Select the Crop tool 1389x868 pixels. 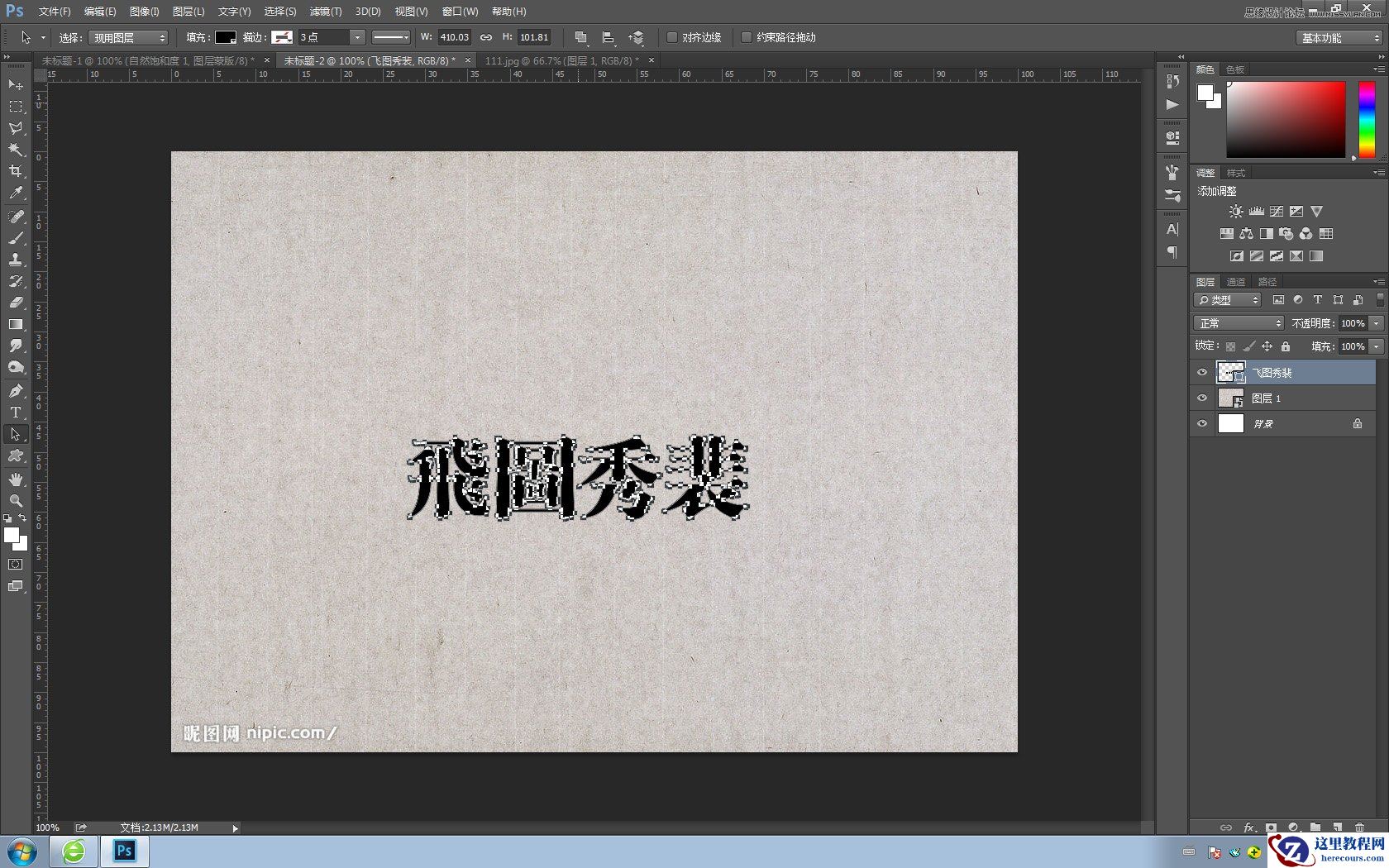coord(15,169)
